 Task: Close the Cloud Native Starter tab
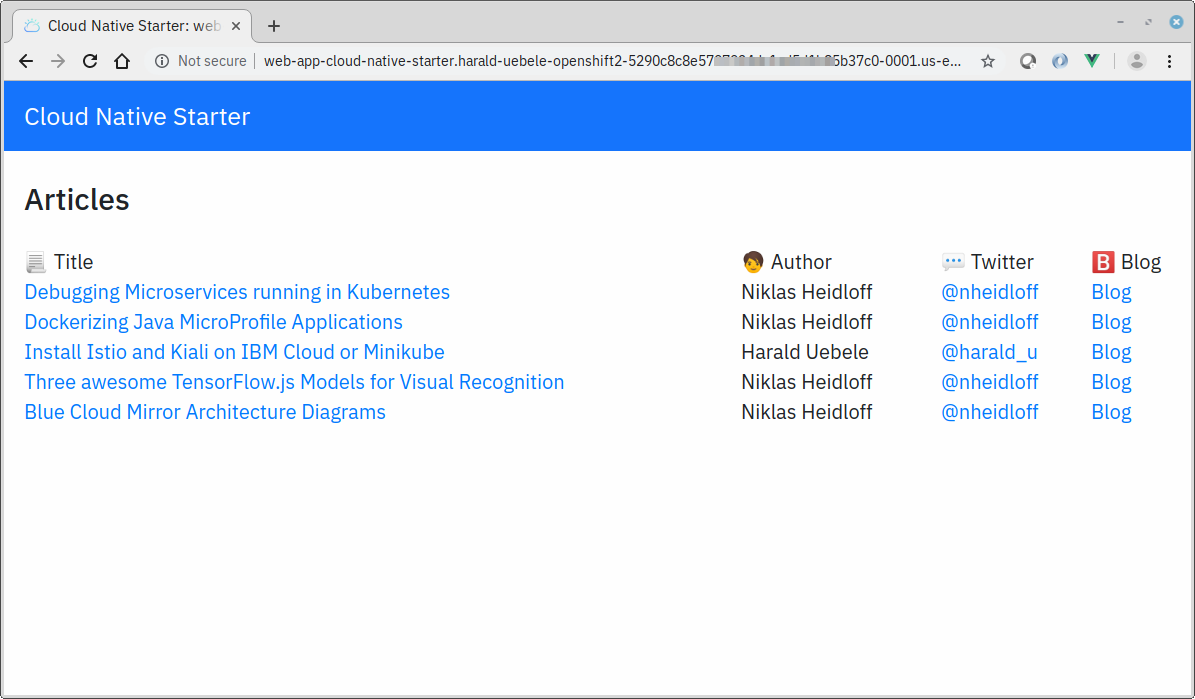236,26
